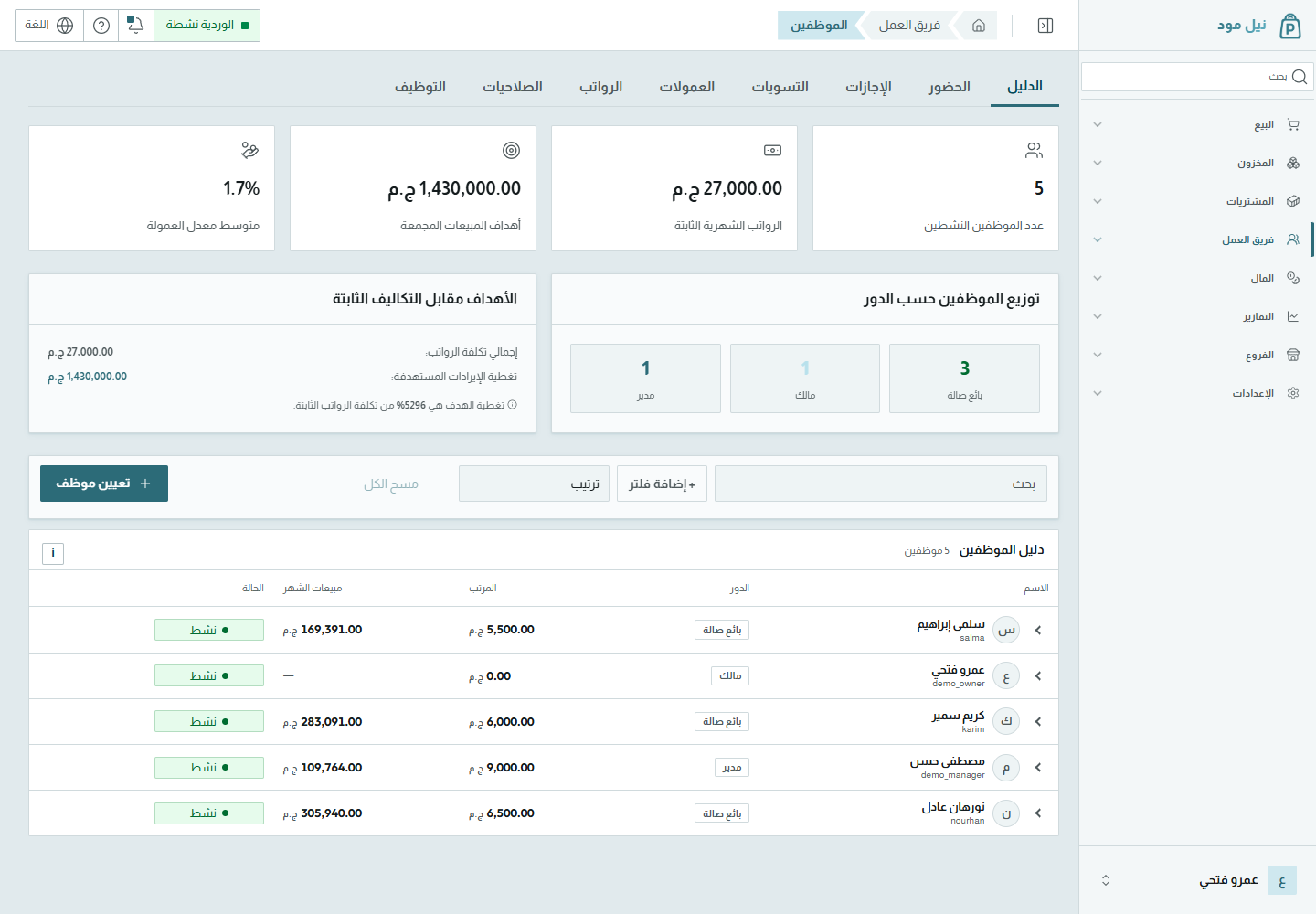Select the بائع صالة role card

point(964,378)
